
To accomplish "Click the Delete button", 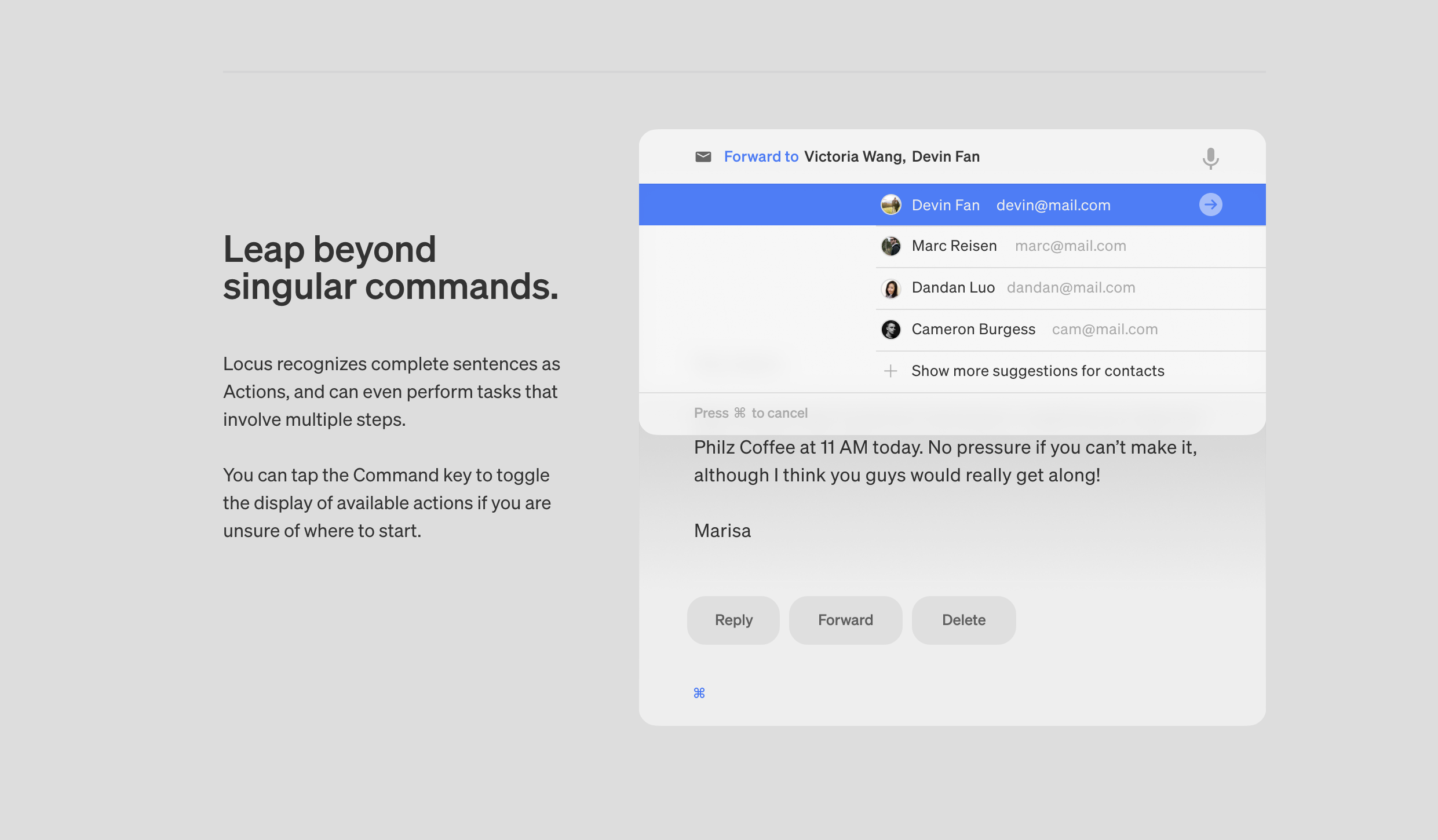I will 963,620.
